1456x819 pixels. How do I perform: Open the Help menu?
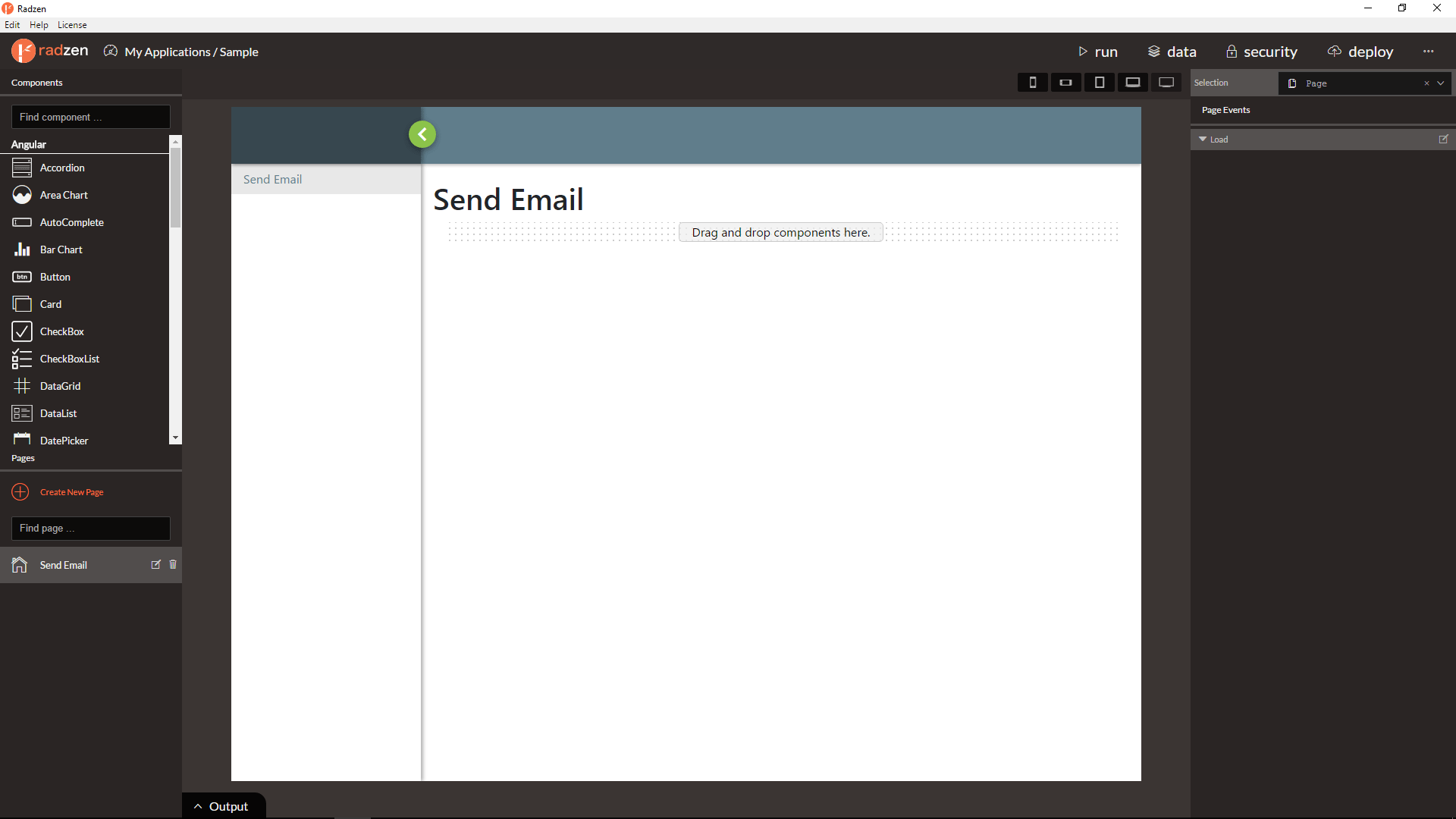tap(38, 25)
